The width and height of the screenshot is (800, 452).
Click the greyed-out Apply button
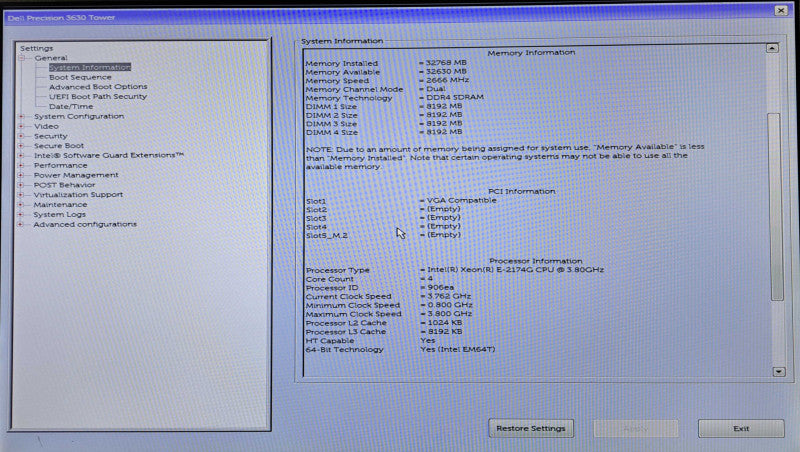pos(636,429)
